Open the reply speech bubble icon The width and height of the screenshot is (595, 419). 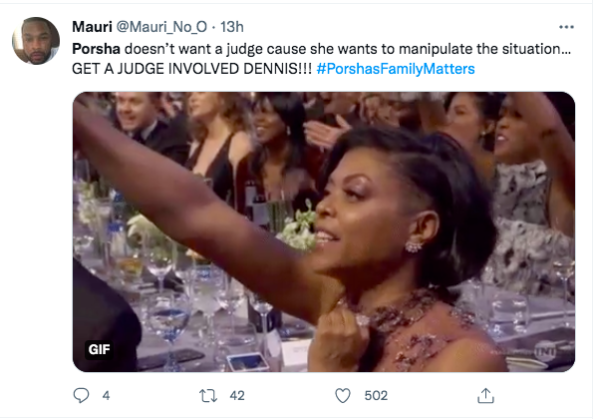[x=81, y=395]
